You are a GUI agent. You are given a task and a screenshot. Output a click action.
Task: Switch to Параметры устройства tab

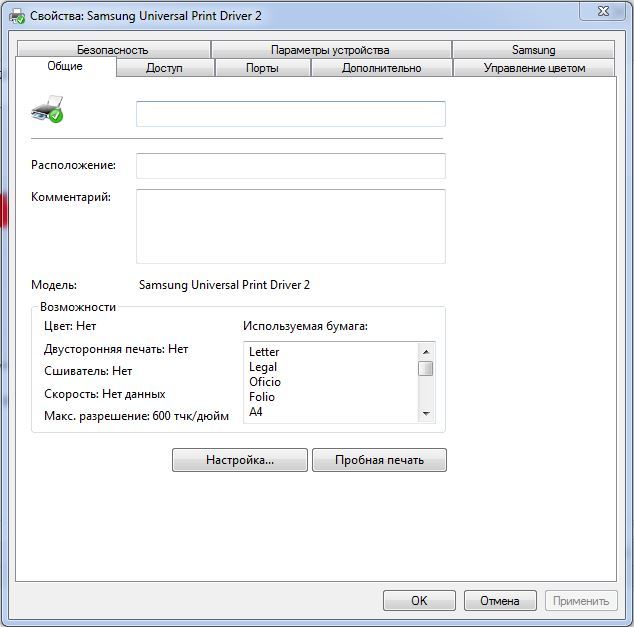pyautogui.click(x=330, y=49)
